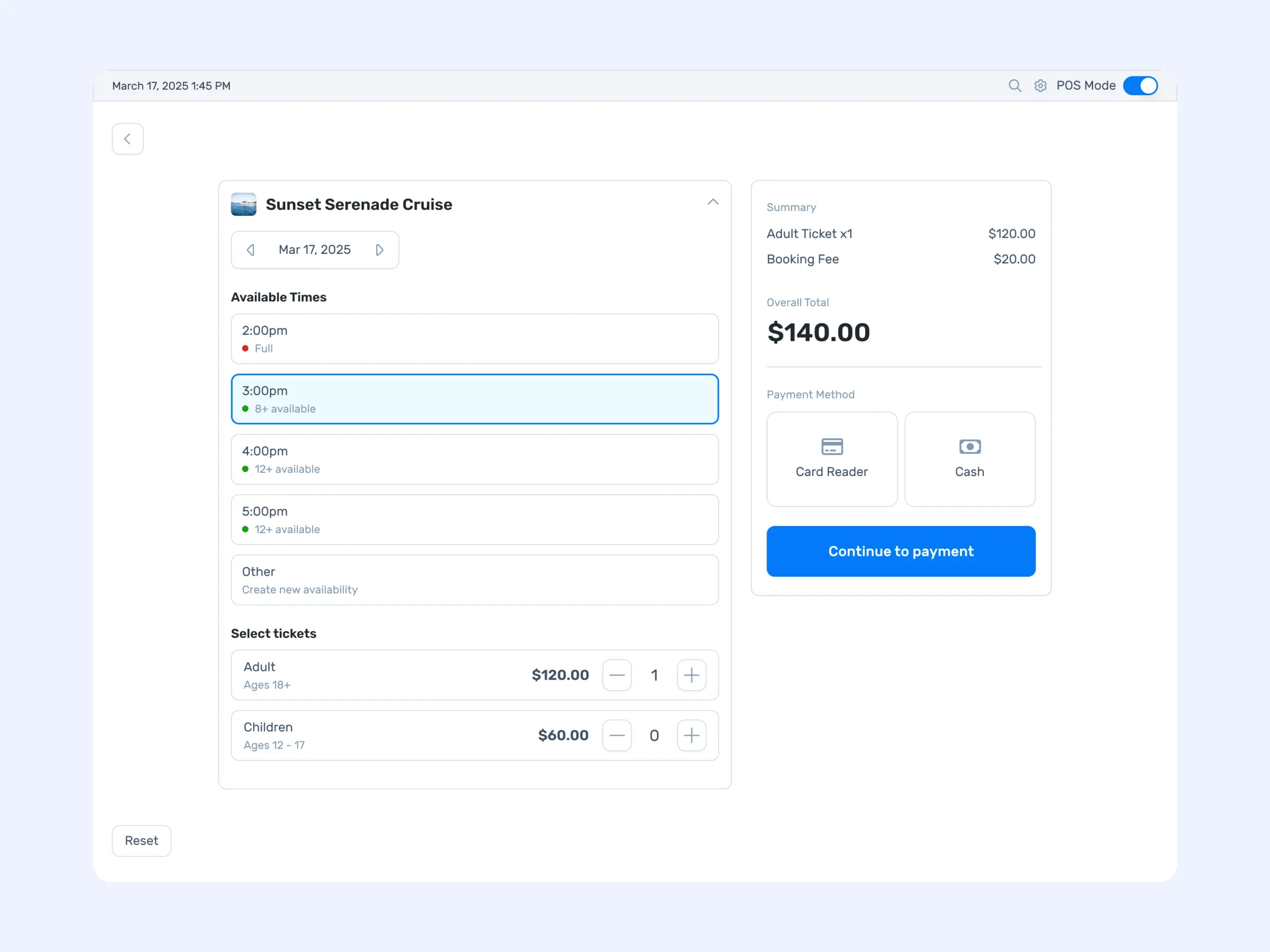Choose the 4:00pm time slot
Screen dimensions: 1270x952
click(475, 459)
